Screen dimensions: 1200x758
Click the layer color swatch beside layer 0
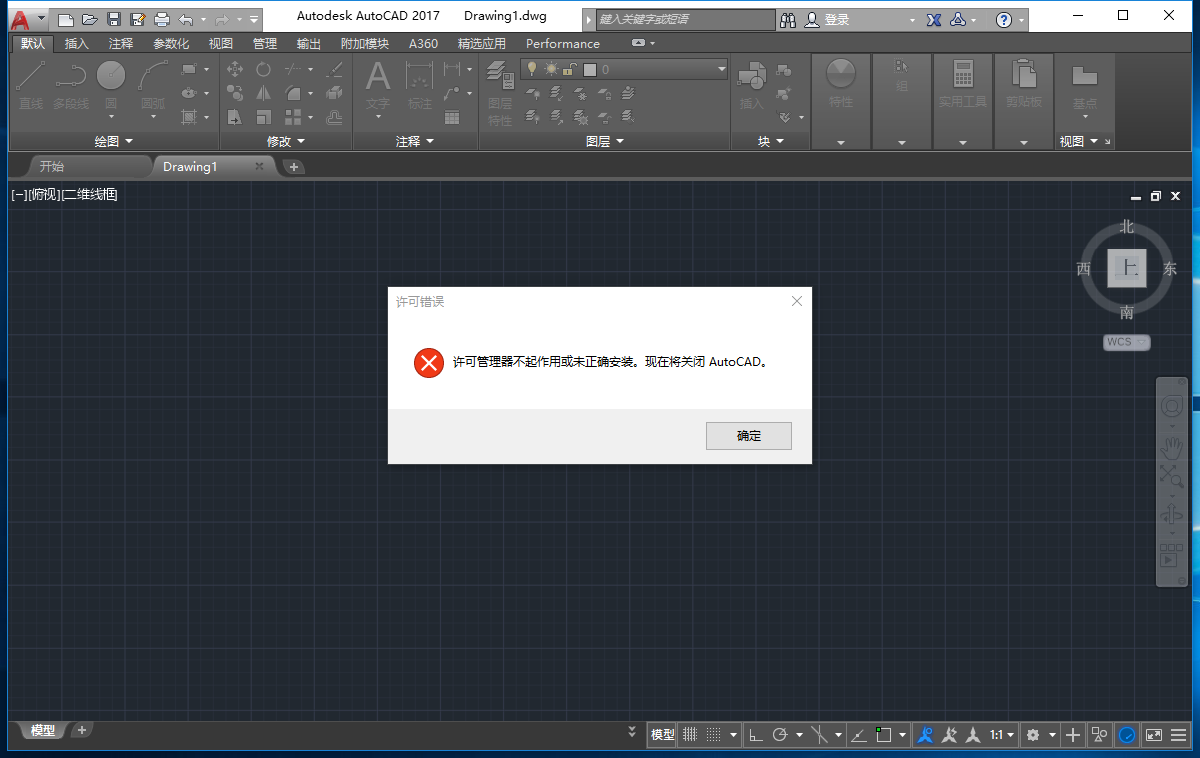tap(589, 69)
